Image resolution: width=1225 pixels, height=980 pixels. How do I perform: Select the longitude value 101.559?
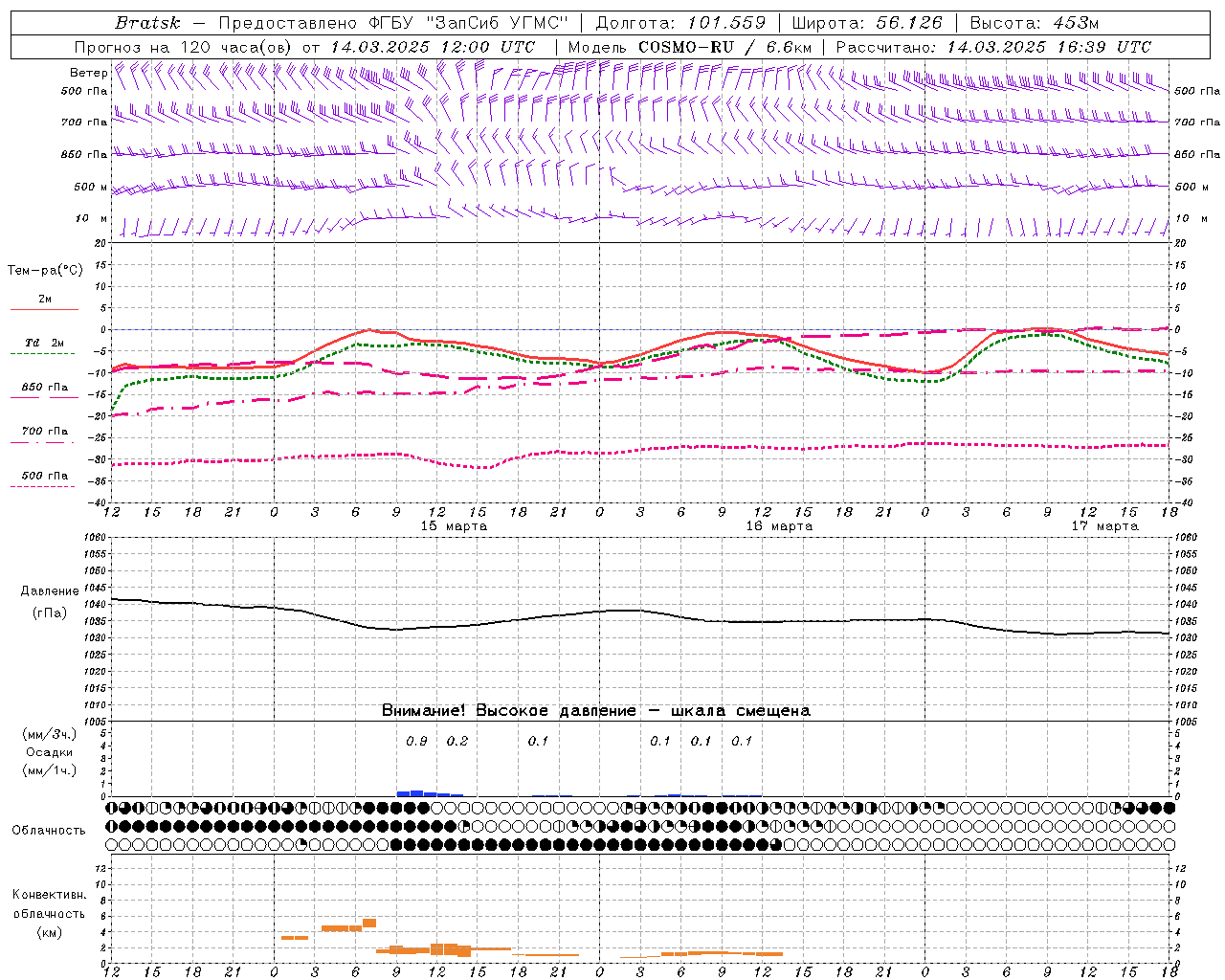point(726,23)
